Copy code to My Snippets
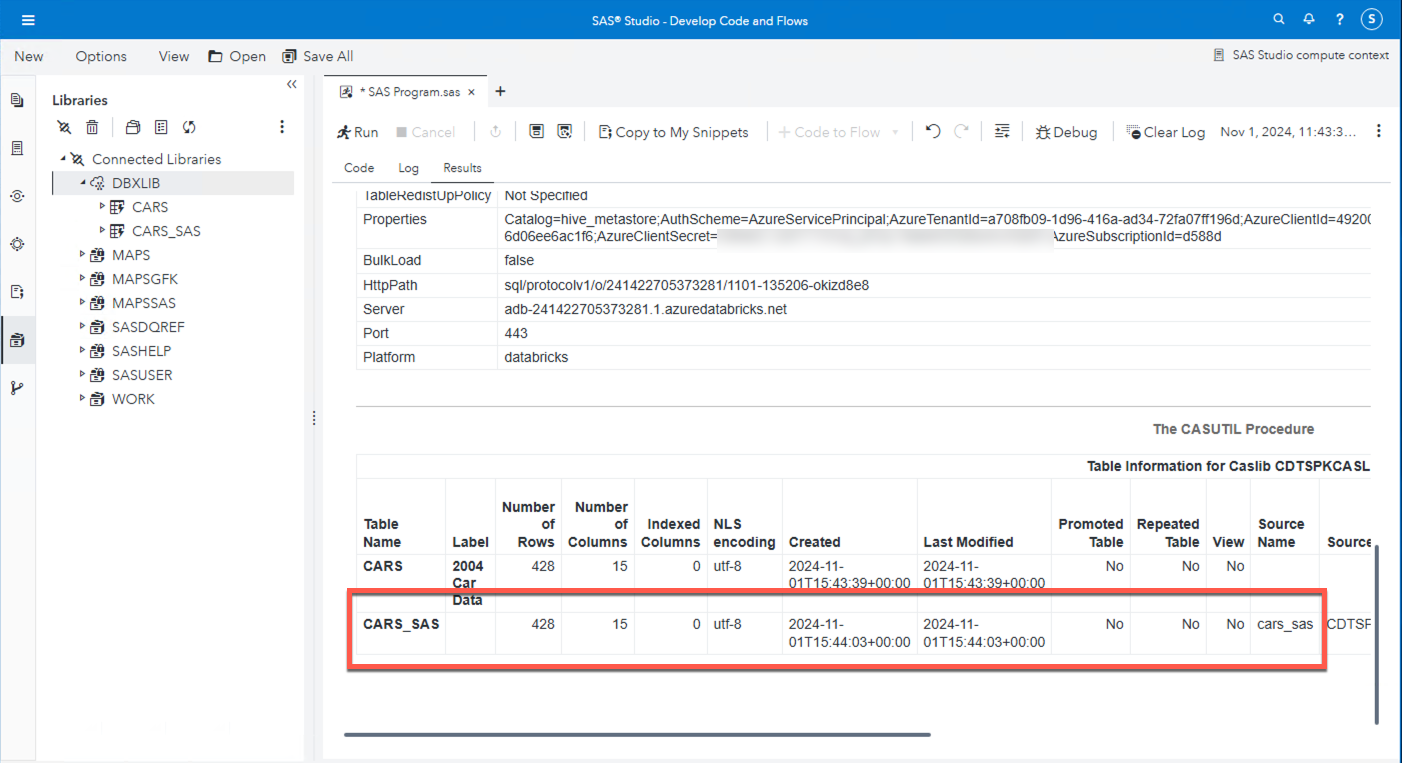 click(674, 131)
